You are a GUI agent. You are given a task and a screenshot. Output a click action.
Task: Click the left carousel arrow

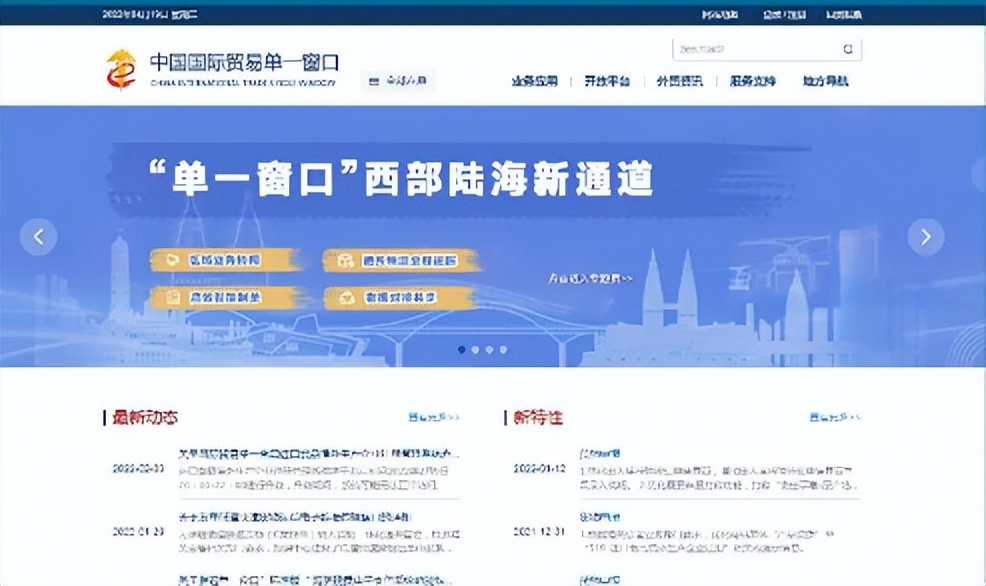(38, 237)
